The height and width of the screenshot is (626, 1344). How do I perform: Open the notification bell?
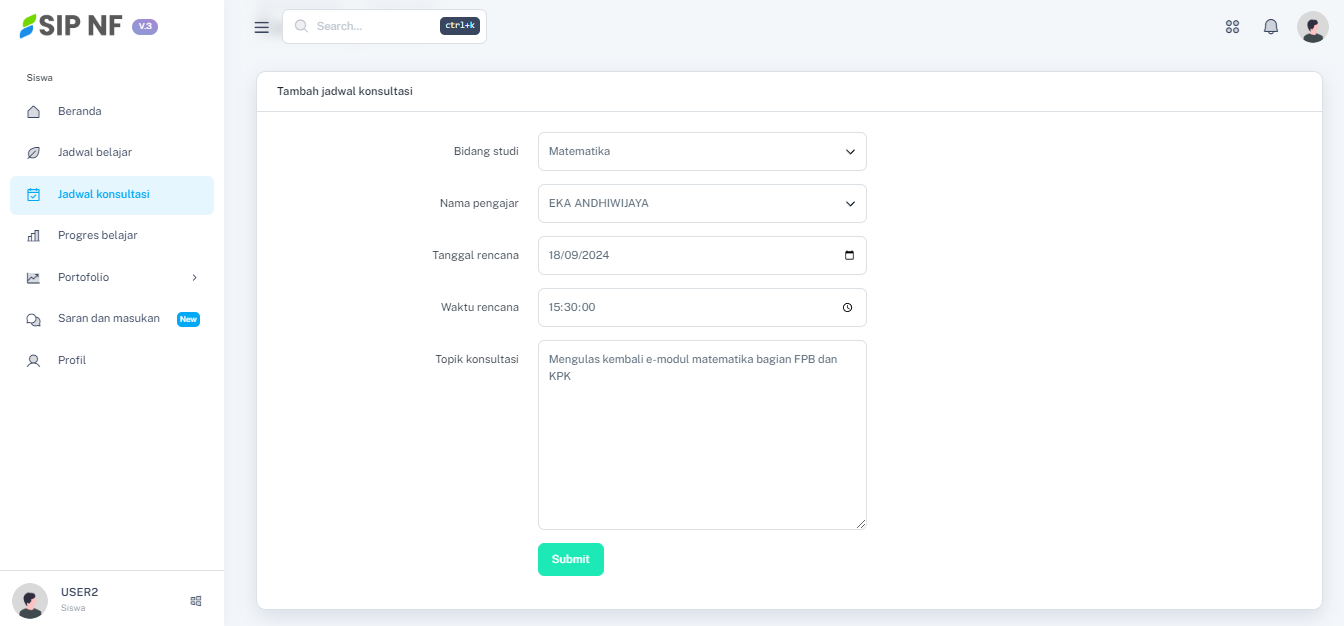pos(1271,27)
